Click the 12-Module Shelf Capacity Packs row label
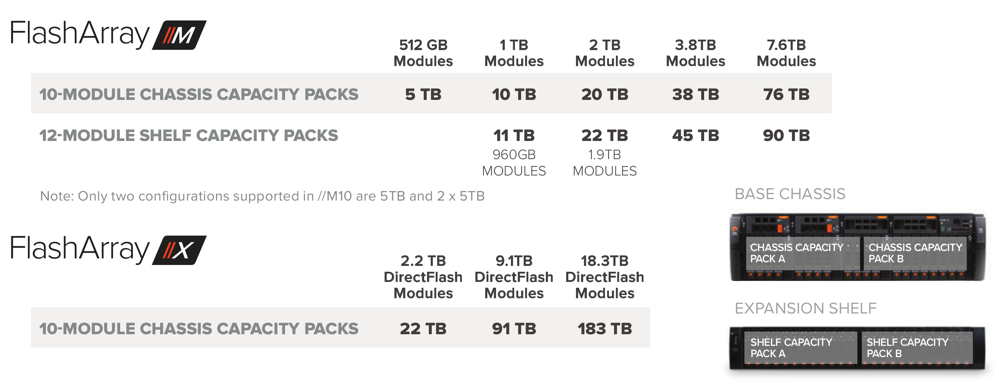Image resolution: width=999 pixels, height=388 pixels. coord(189,136)
